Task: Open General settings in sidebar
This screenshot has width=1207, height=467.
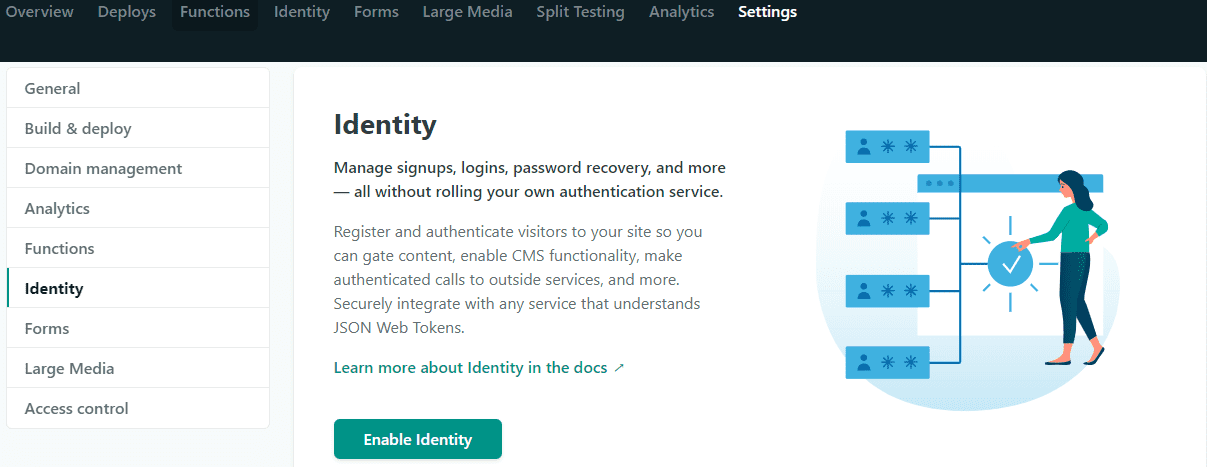Action: pos(53,89)
